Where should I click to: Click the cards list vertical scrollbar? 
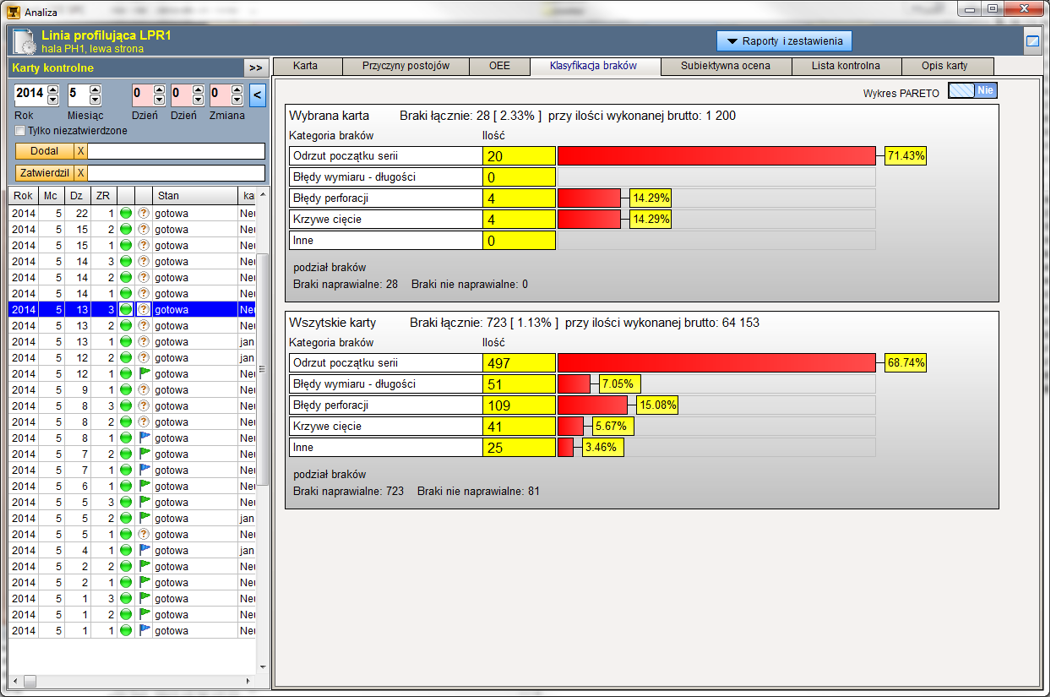pyautogui.click(x=262, y=431)
